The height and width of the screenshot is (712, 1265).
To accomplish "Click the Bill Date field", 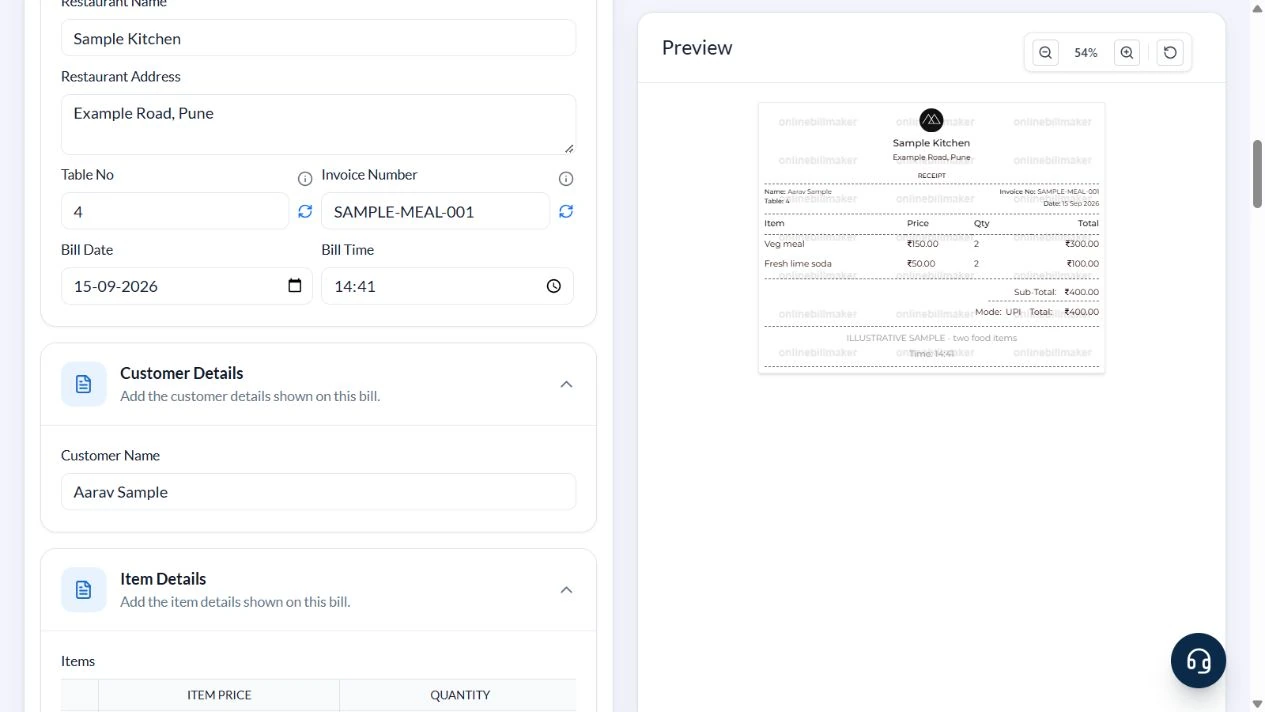I will coord(186,286).
